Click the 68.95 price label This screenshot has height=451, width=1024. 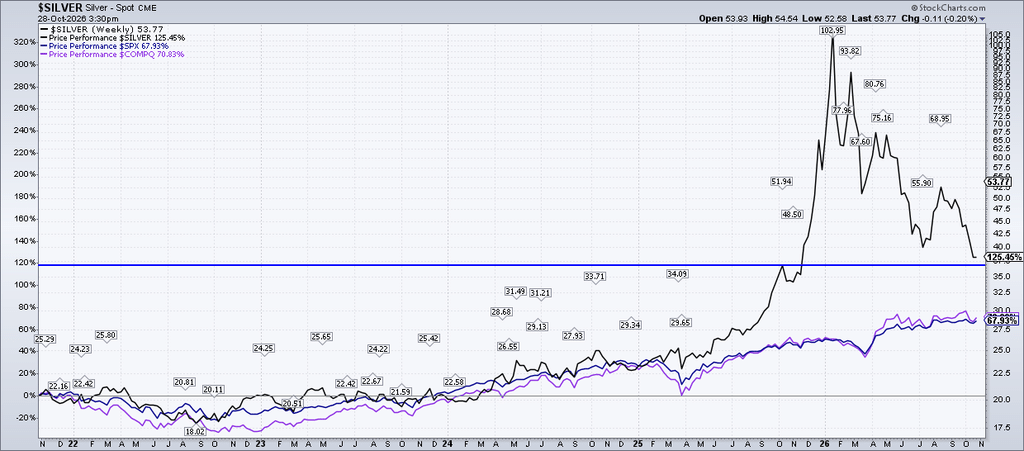[x=940, y=119]
